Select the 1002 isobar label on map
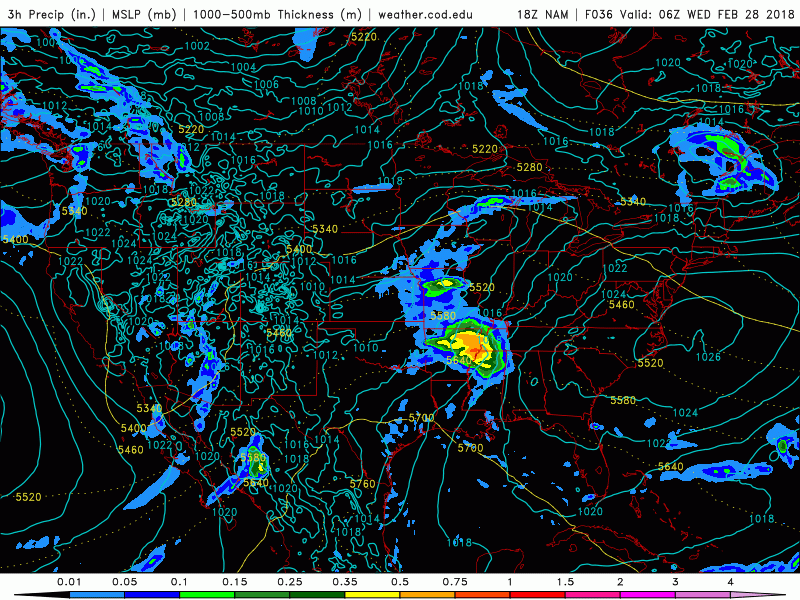 (x=197, y=46)
